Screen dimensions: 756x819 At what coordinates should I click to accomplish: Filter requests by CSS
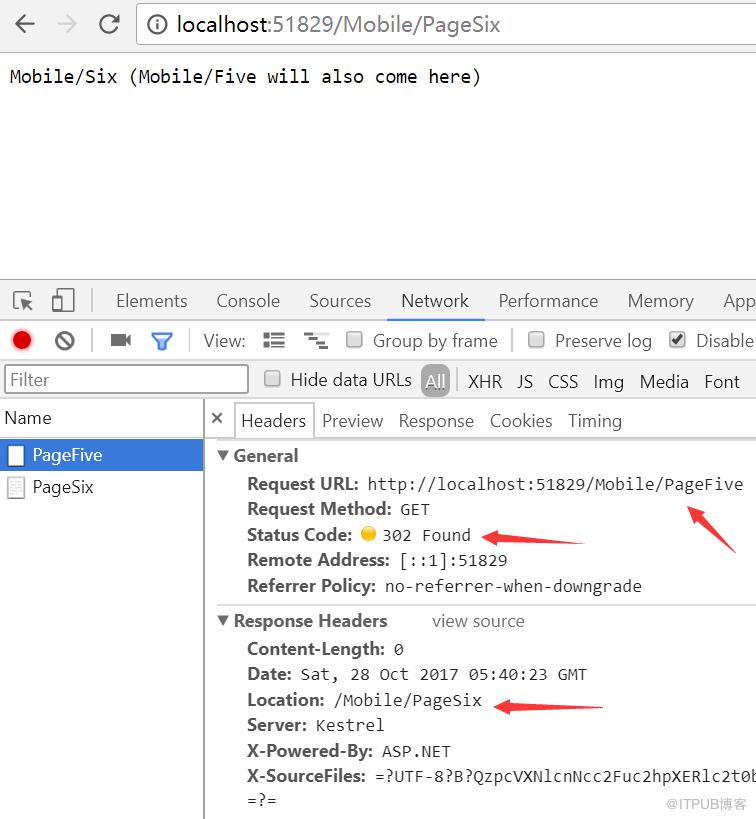click(563, 381)
